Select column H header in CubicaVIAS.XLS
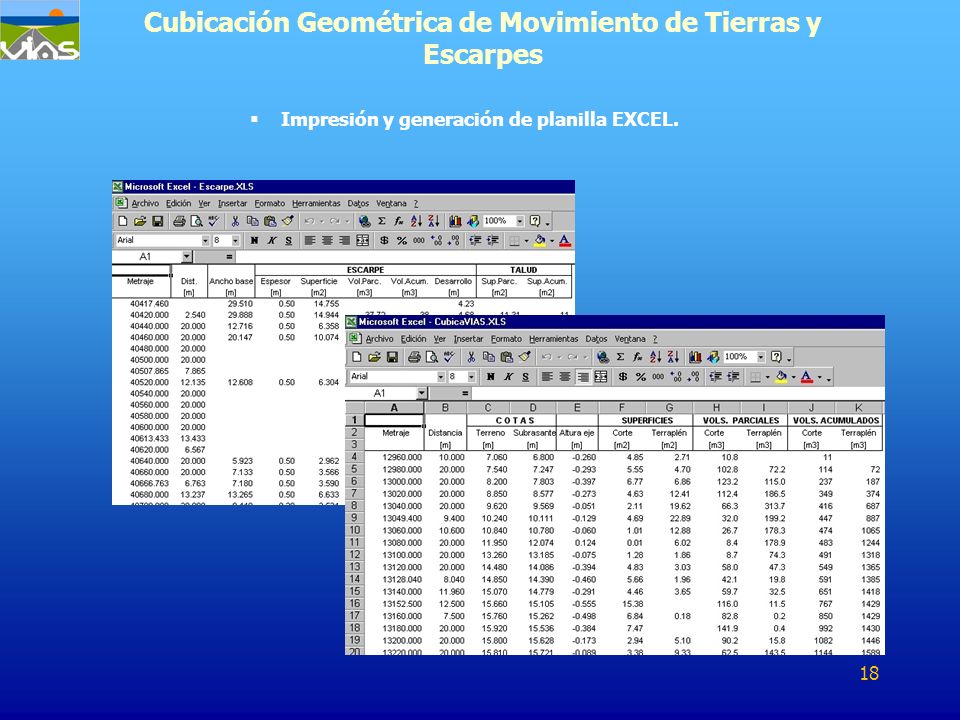The width and height of the screenshot is (960, 720). pos(716,408)
